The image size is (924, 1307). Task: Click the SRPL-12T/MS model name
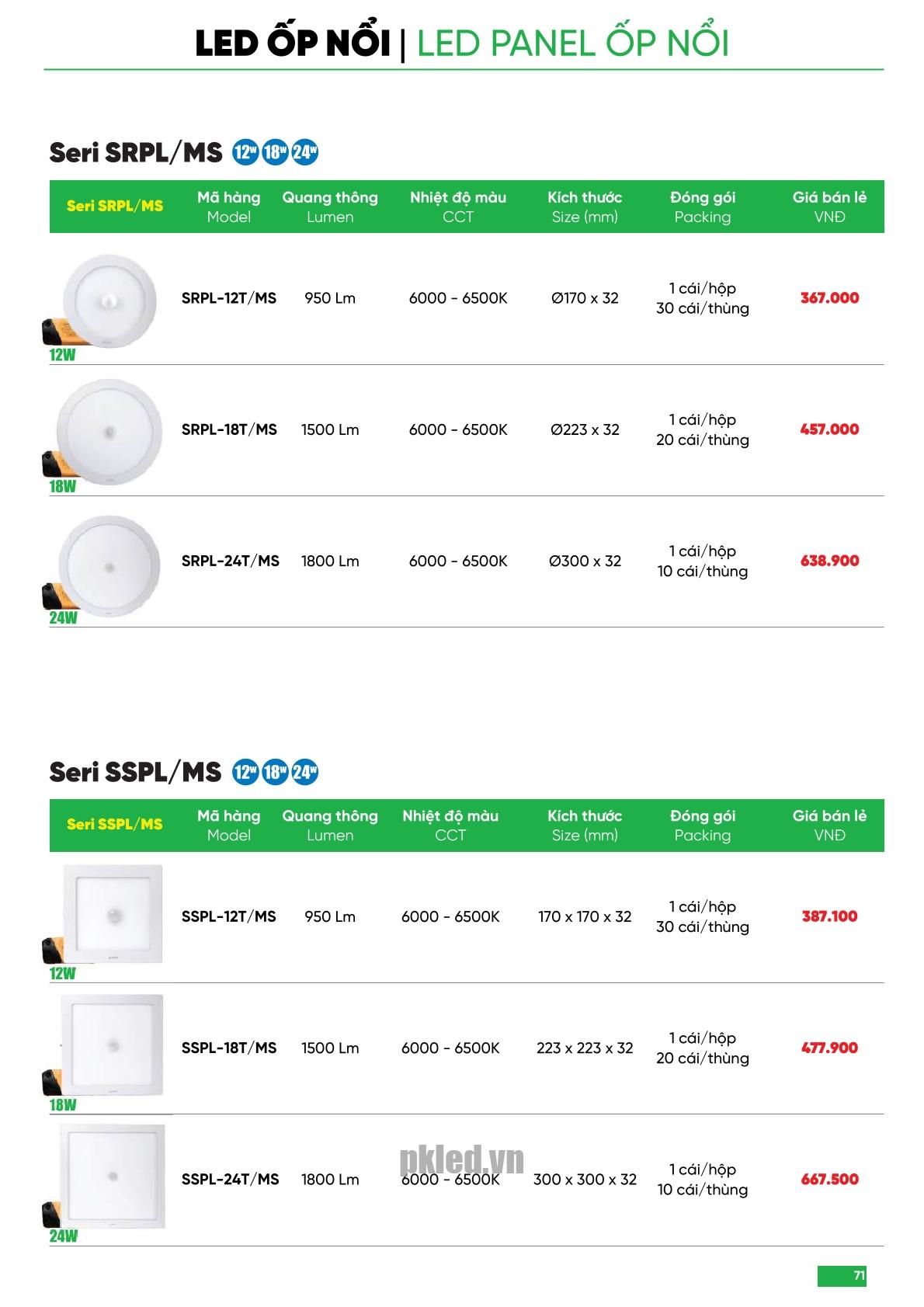[229, 298]
